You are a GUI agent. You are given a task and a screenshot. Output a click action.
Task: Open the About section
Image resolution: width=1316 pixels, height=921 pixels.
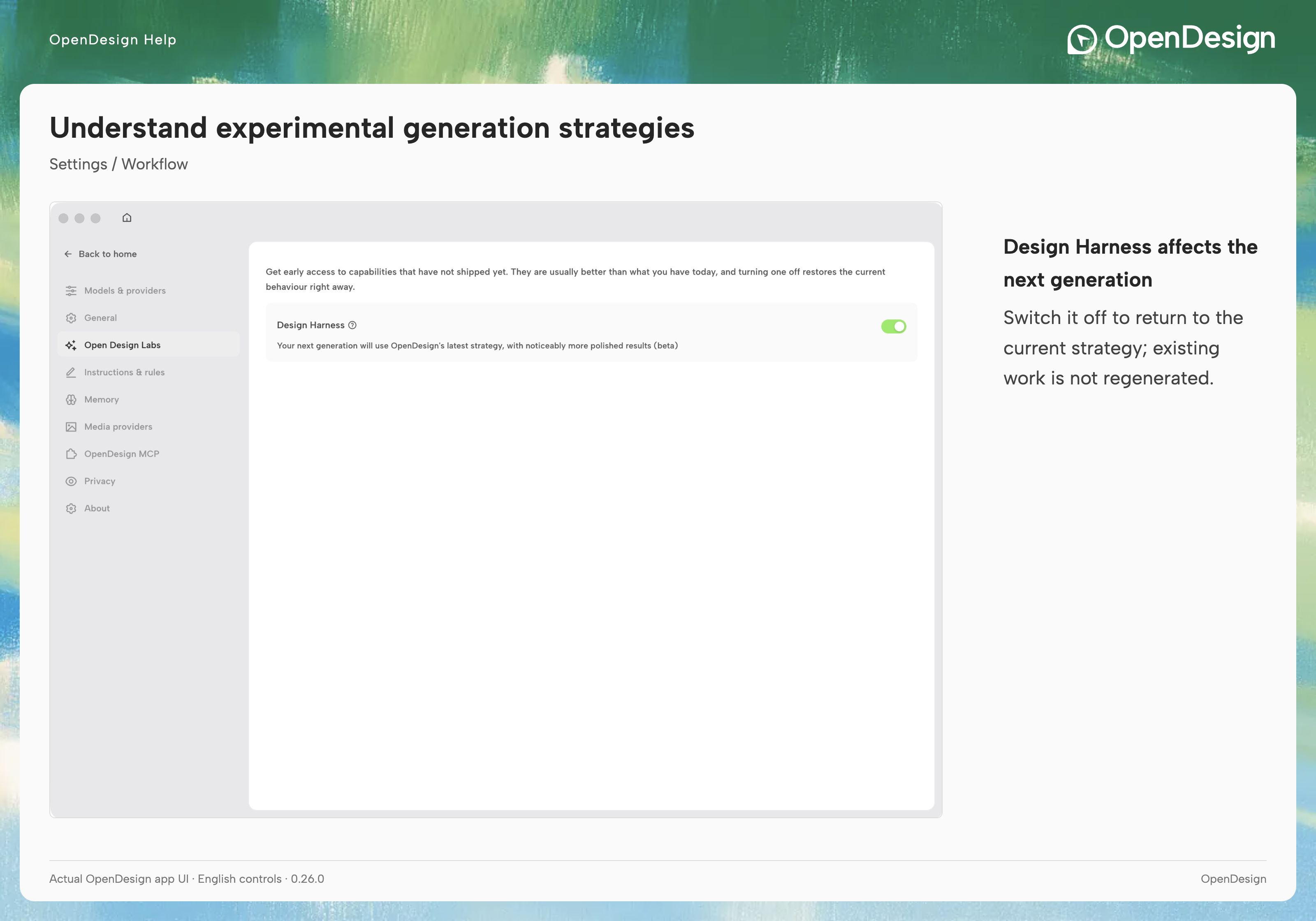click(x=148, y=508)
